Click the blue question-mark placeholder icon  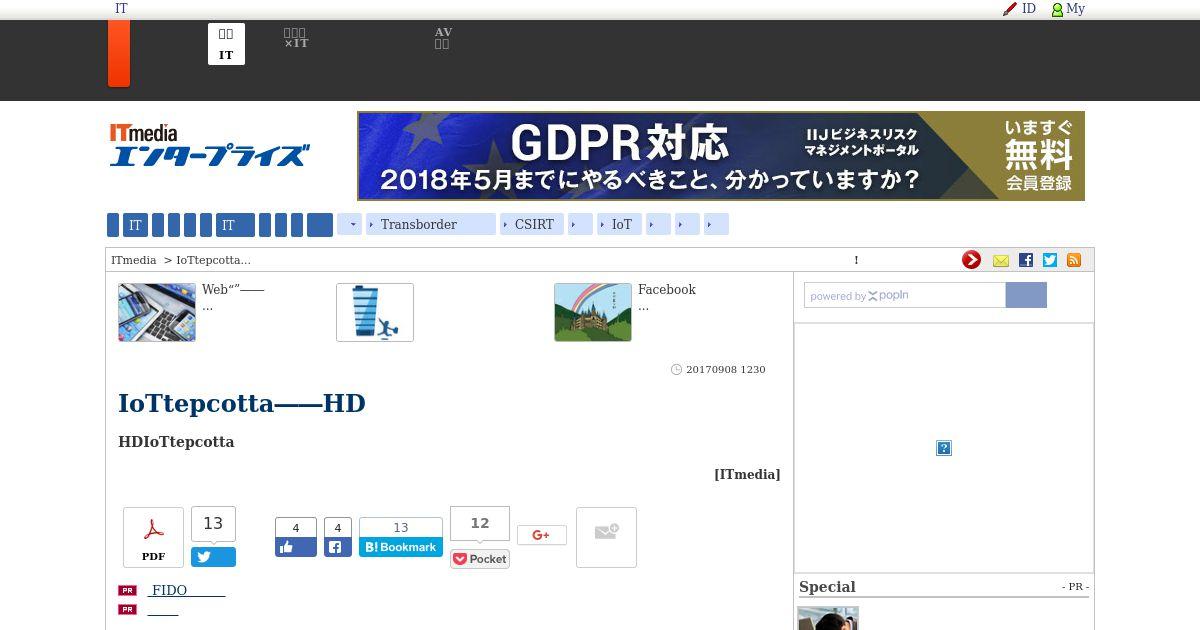tap(944, 448)
